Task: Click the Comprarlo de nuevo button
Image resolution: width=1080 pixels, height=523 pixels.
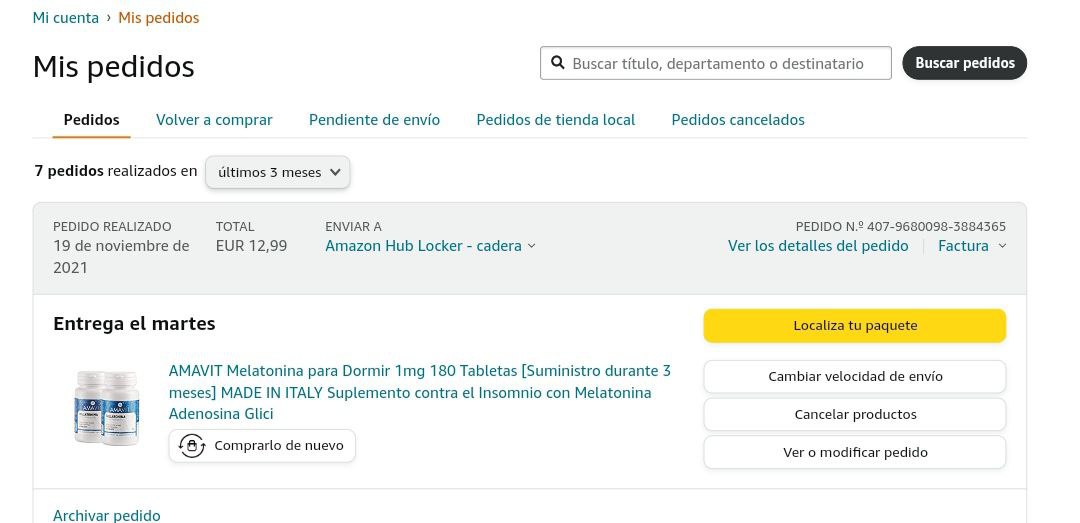Action: point(262,446)
